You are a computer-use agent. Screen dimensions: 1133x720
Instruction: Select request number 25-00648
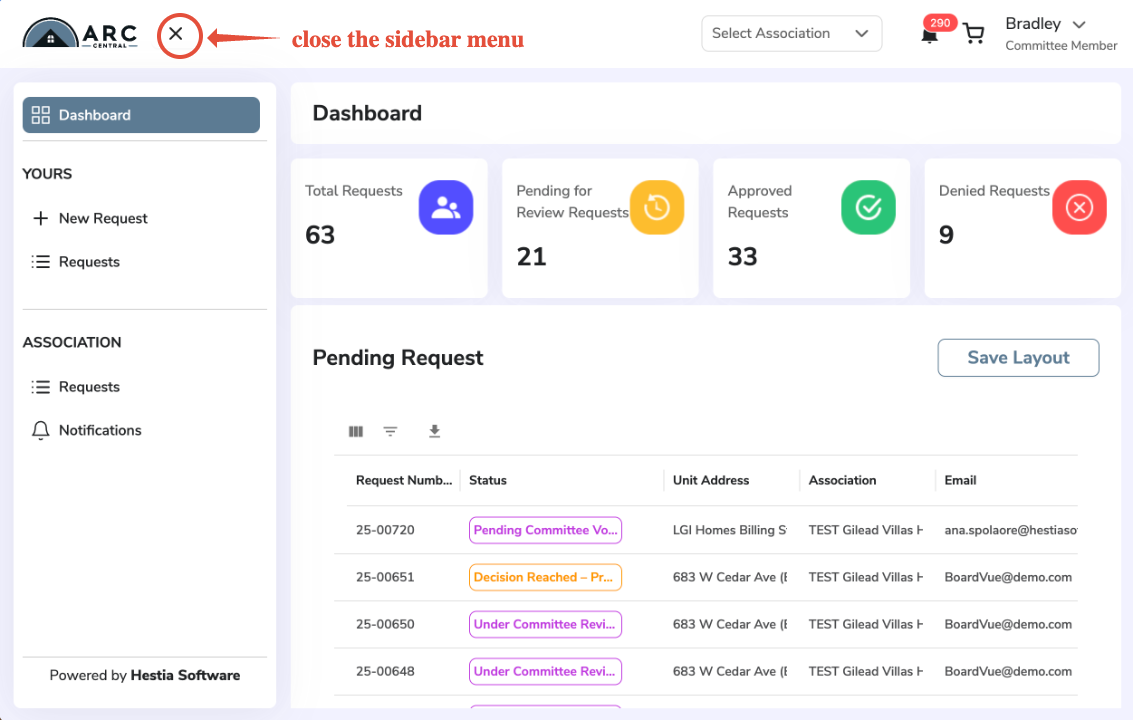point(385,671)
